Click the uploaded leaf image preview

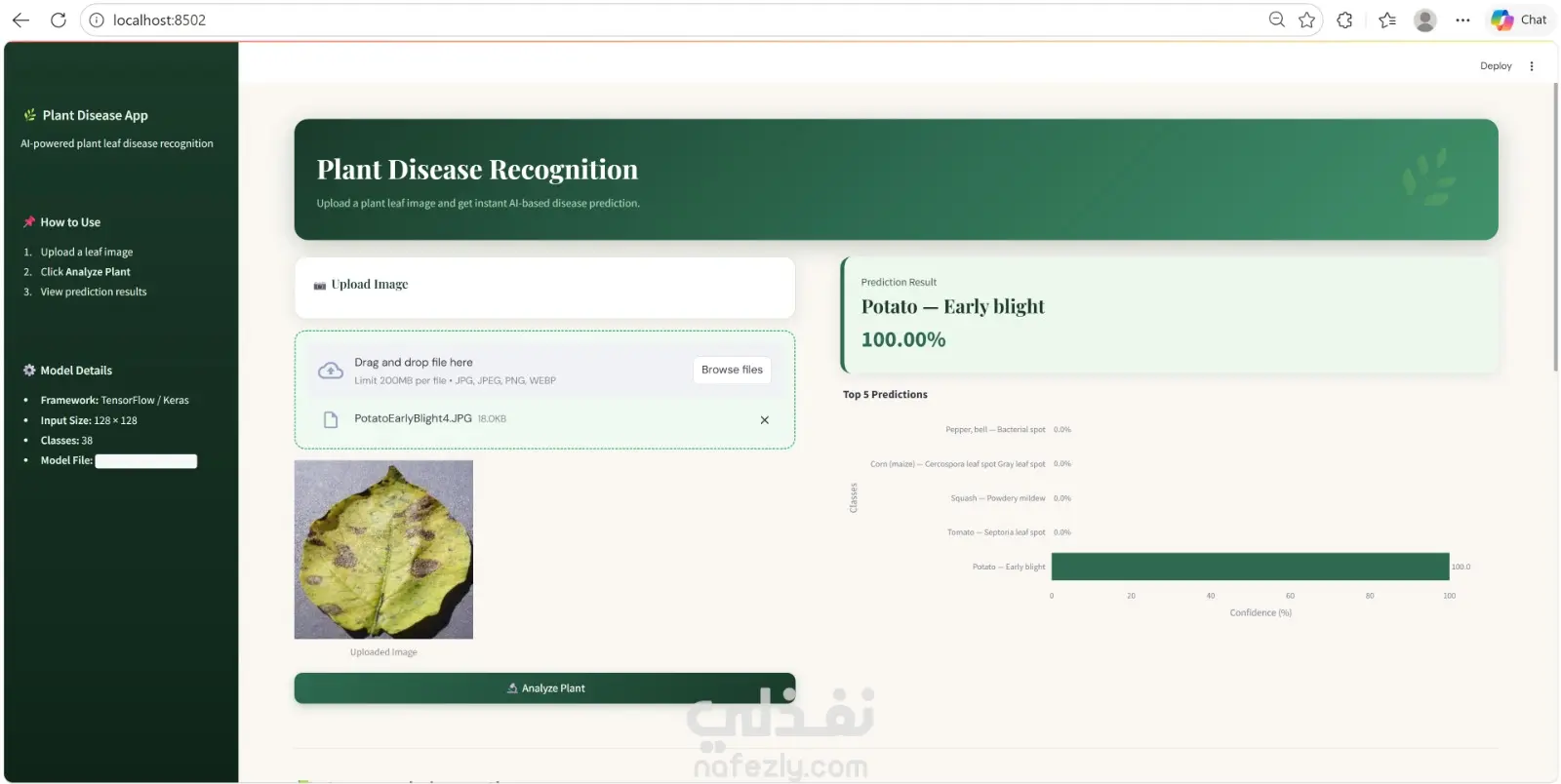(383, 550)
